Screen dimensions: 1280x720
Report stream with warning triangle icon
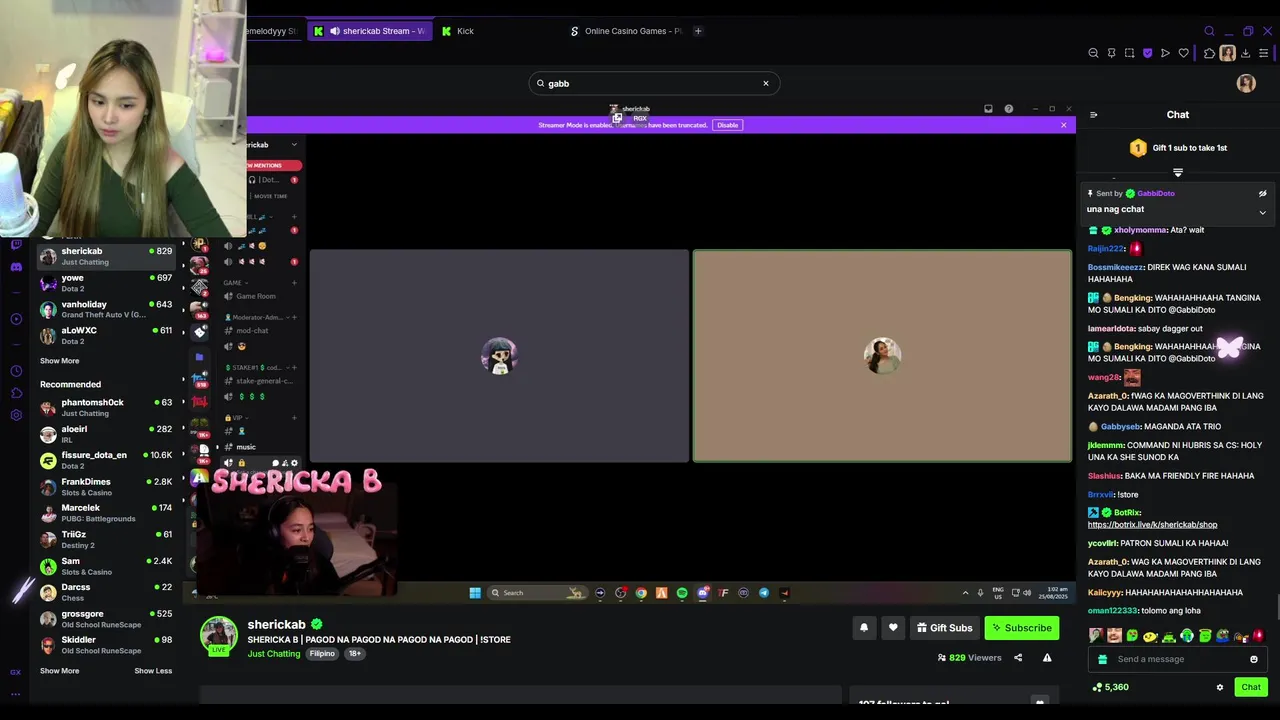coord(1047,657)
